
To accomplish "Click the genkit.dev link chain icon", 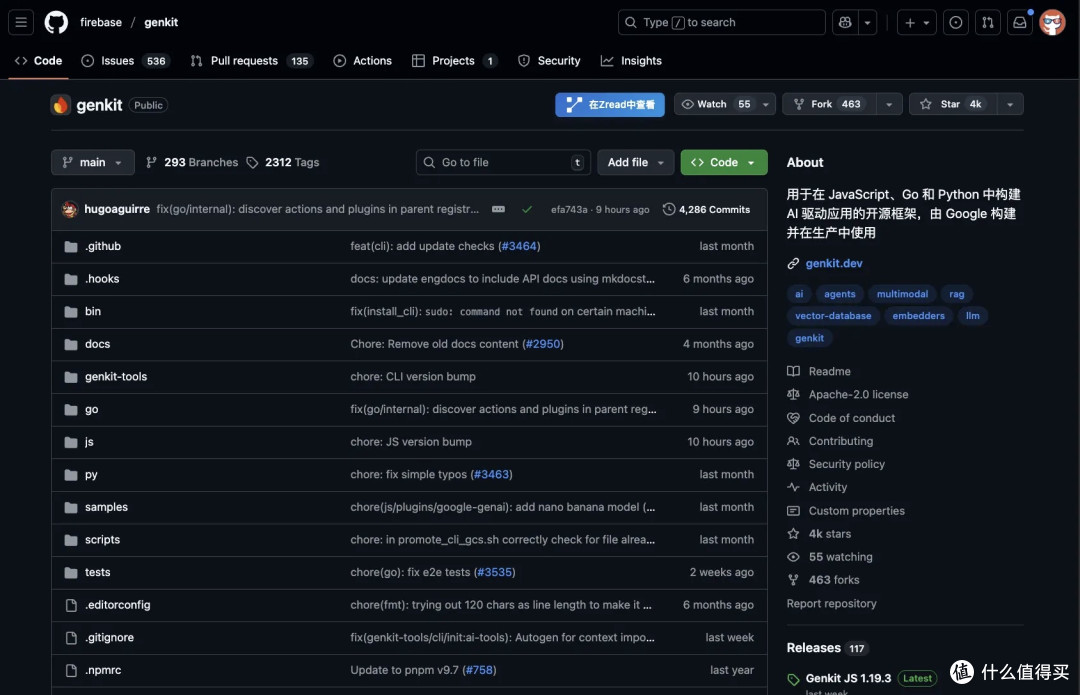I will [x=793, y=263].
